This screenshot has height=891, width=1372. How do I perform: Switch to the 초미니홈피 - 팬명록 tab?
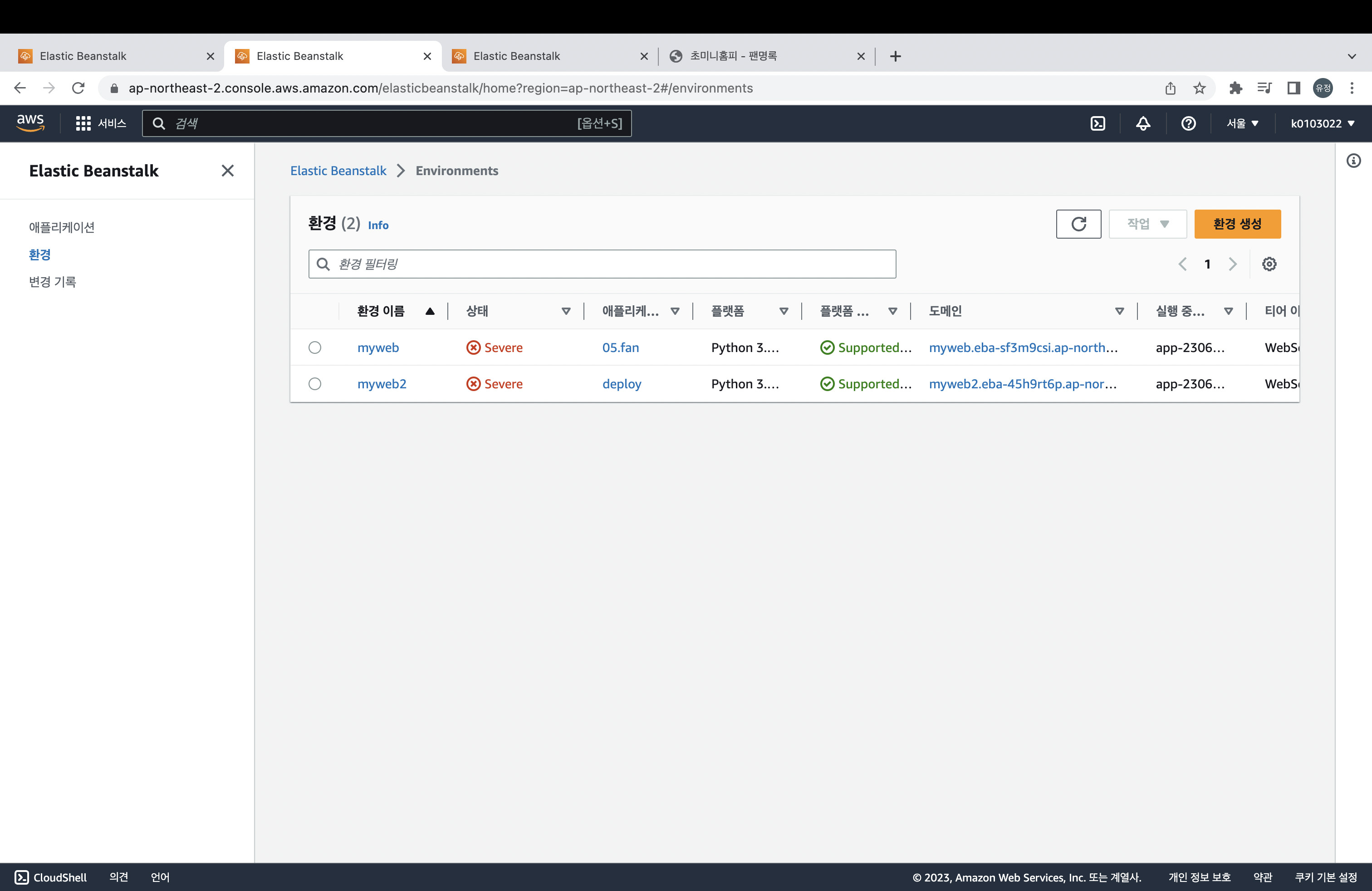(767, 56)
